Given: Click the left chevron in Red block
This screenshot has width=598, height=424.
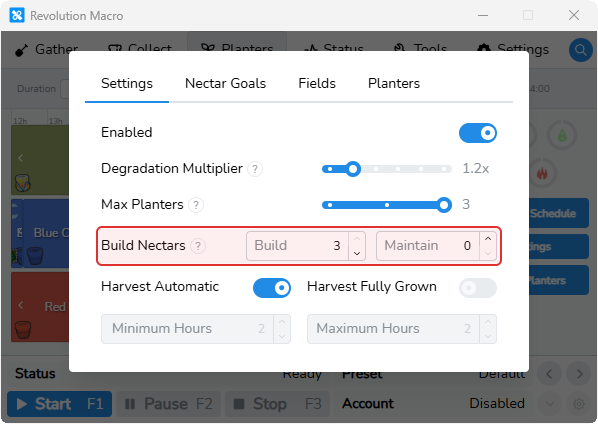Looking at the screenshot, I should [21, 305].
